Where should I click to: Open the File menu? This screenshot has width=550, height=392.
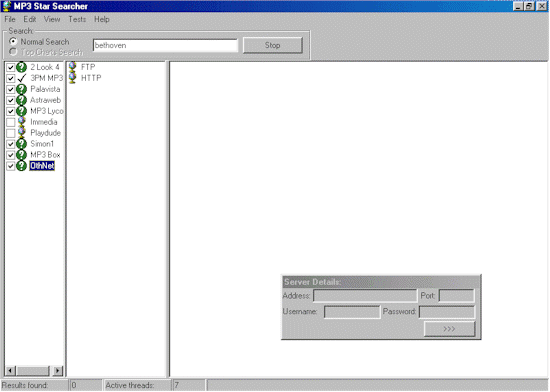coord(10,19)
